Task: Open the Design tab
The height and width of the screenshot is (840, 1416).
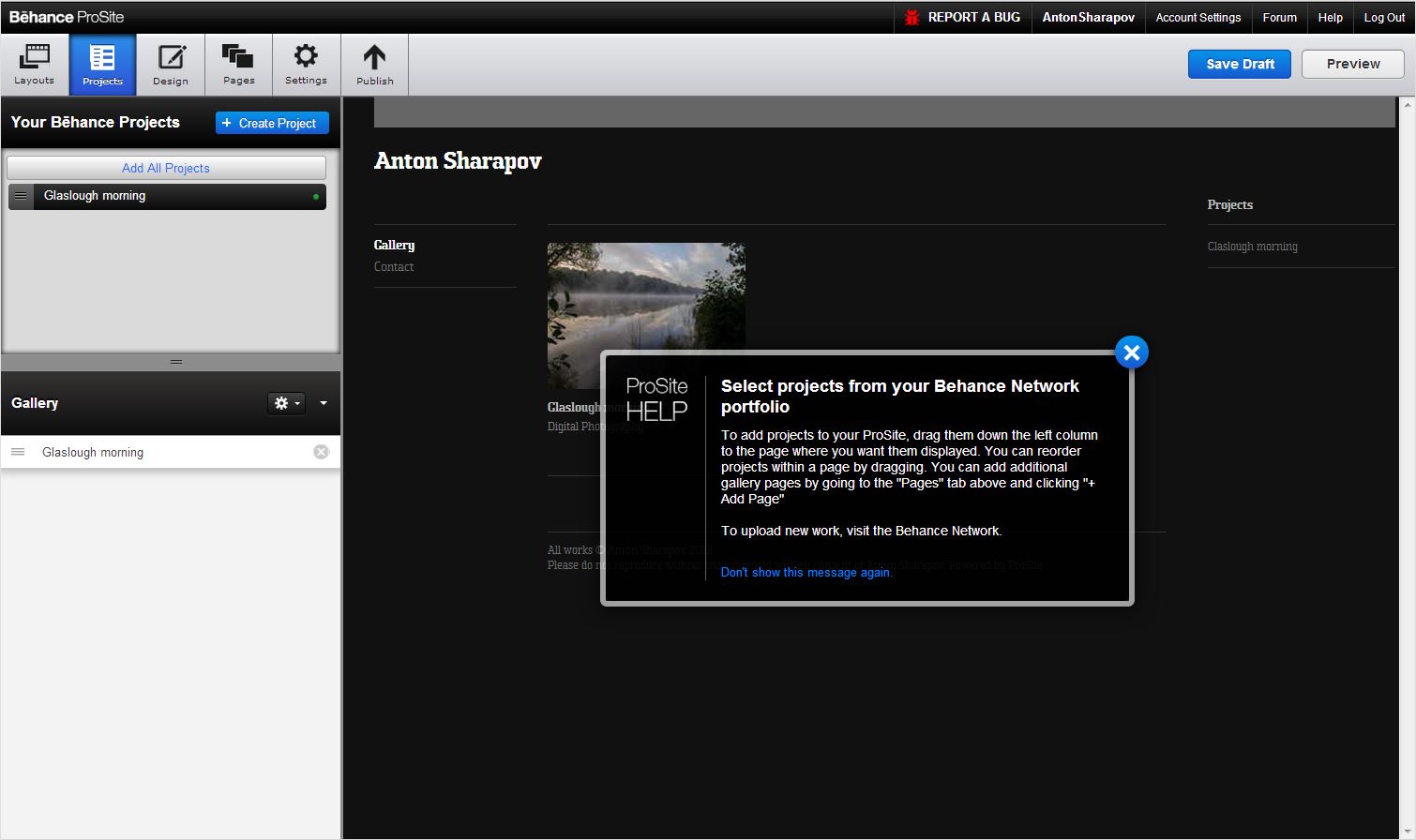Action: point(171,65)
